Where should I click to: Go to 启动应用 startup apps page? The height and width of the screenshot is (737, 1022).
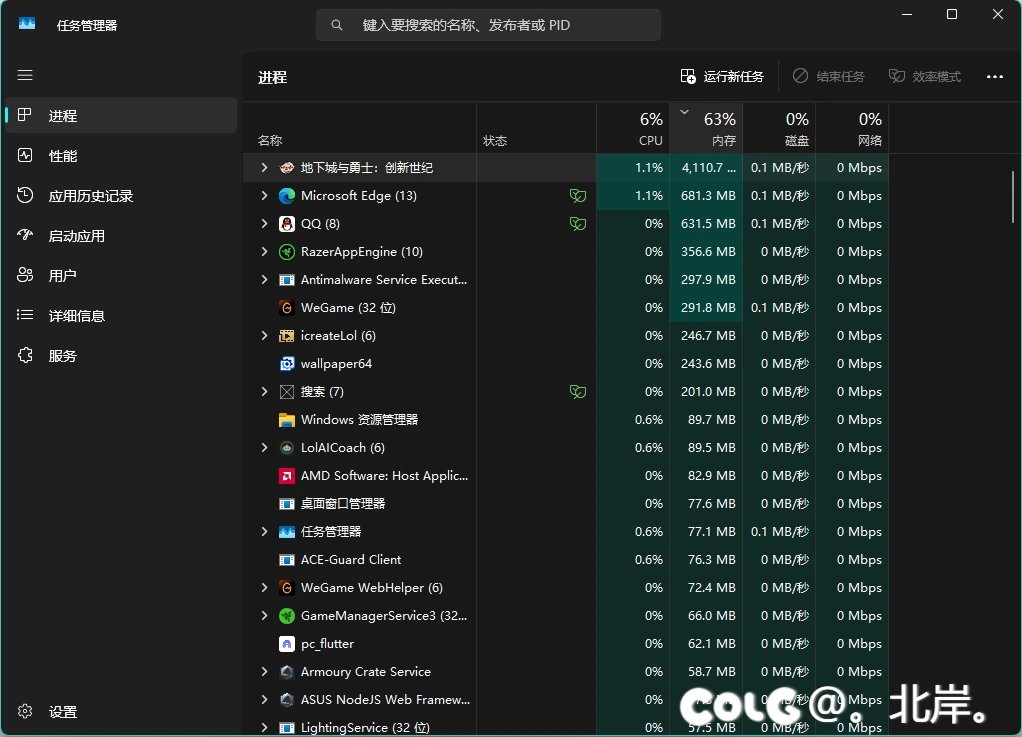[76, 236]
